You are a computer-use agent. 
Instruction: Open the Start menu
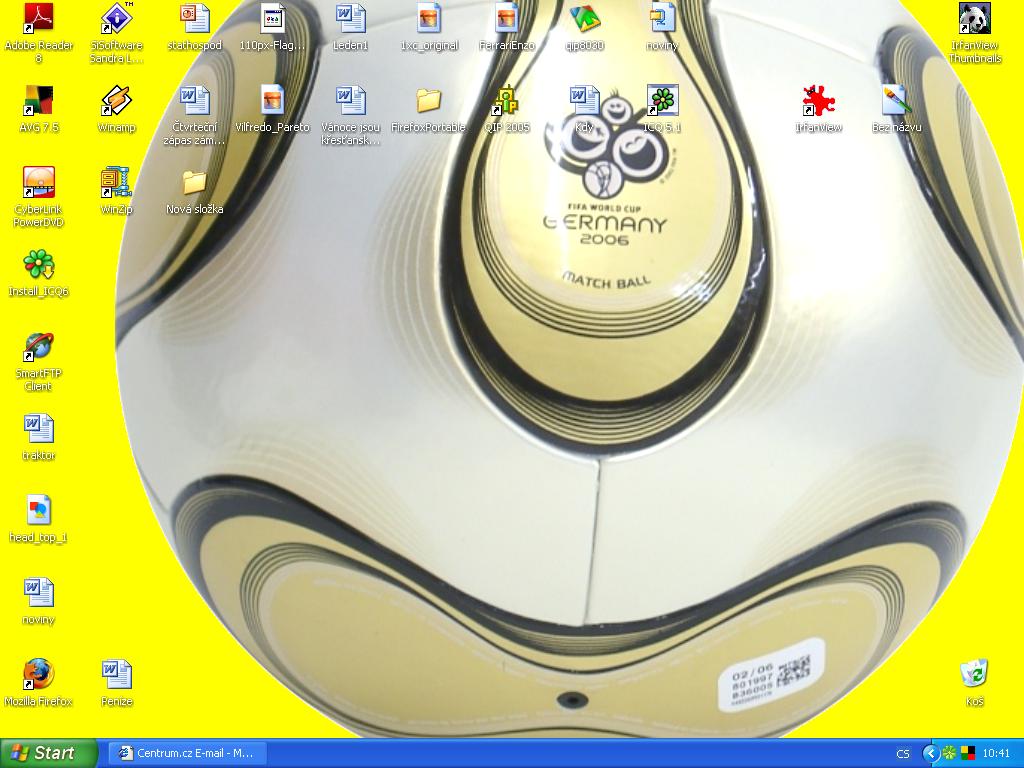[x=48, y=753]
